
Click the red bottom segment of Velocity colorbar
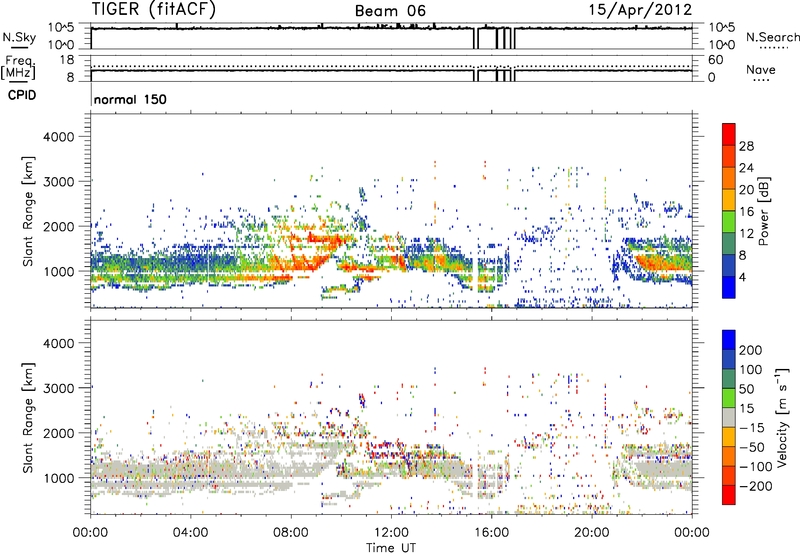[x=729, y=495]
